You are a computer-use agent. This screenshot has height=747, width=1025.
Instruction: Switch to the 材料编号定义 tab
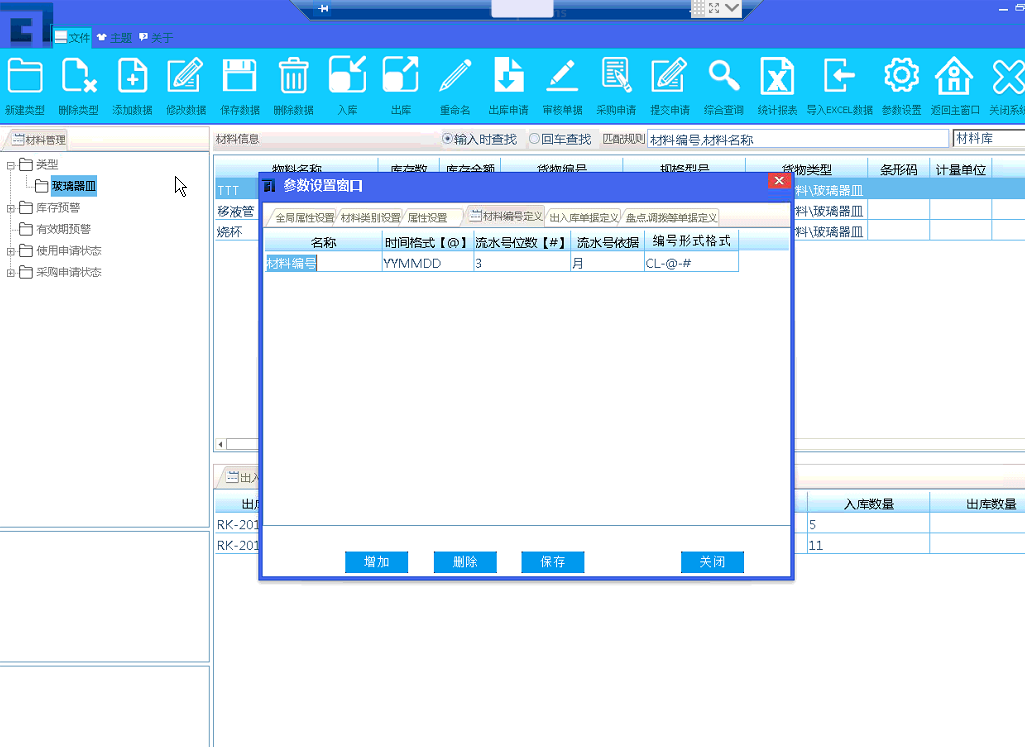pyautogui.click(x=506, y=216)
